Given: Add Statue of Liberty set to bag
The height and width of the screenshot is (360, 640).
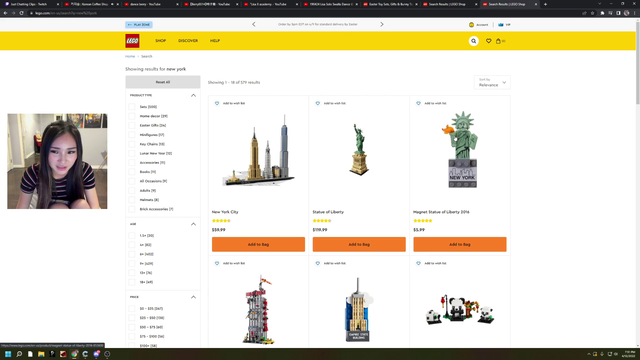Looking at the screenshot, I should (359, 244).
